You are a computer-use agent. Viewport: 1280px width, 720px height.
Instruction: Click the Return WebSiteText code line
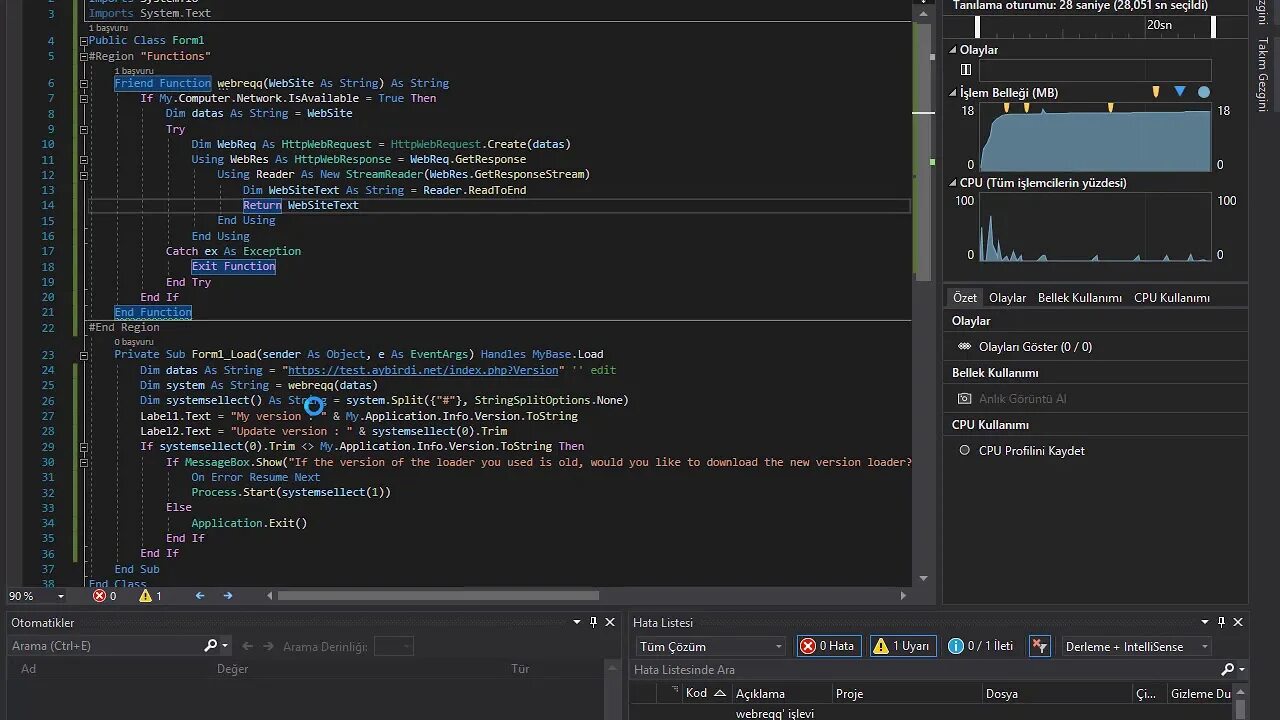(x=300, y=205)
